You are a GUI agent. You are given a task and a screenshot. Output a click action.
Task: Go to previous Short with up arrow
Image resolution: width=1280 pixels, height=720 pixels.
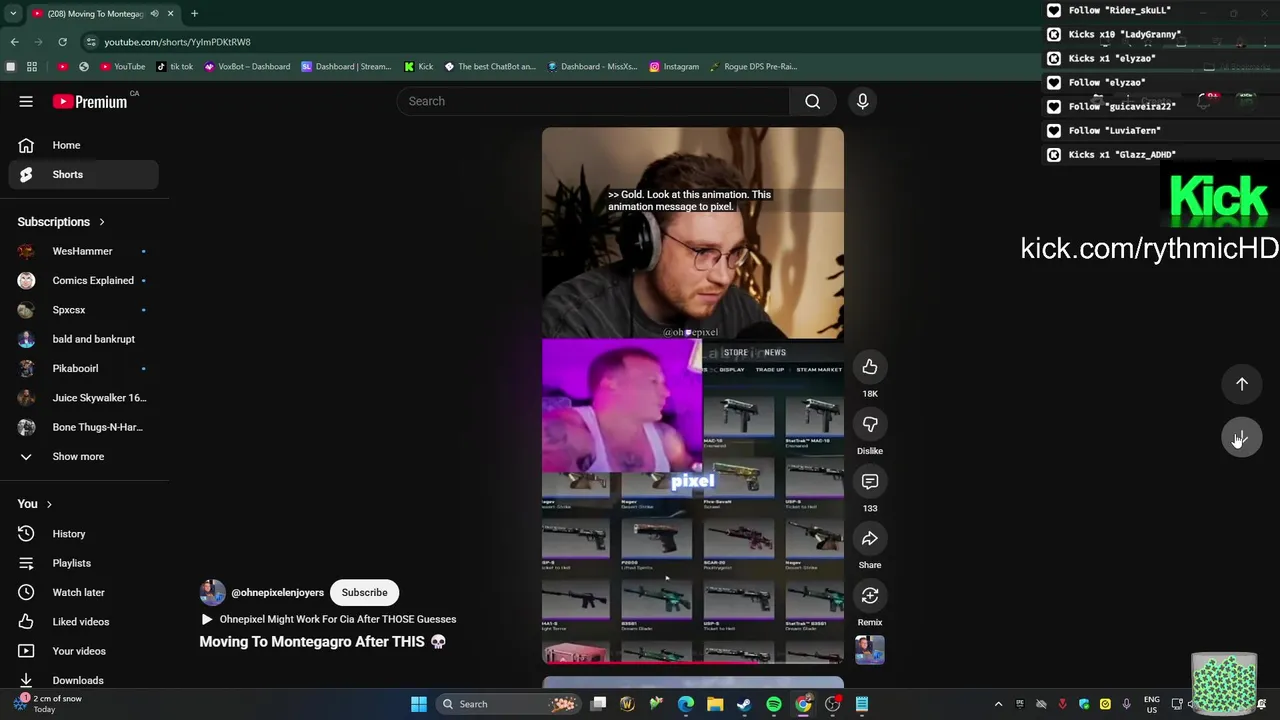pos(1241,384)
